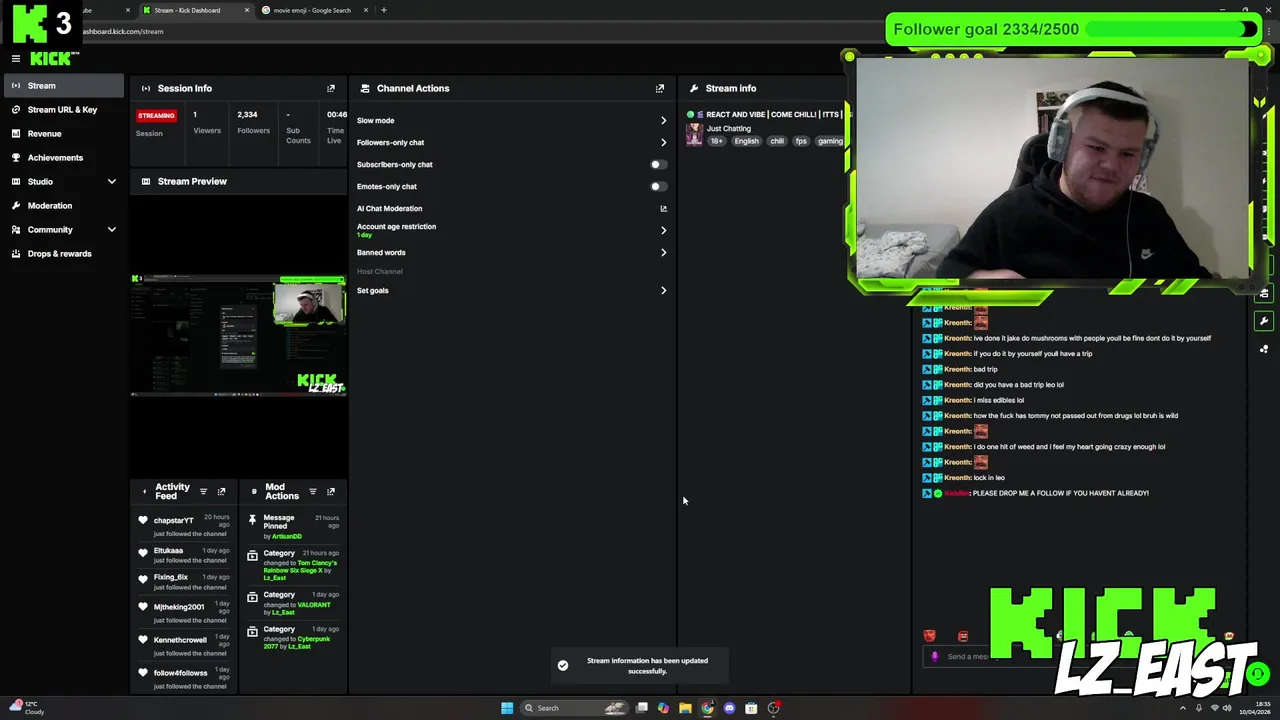Click the success checkmark in the notification toast
The width and height of the screenshot is (1280, 720).
click(563, 665)
